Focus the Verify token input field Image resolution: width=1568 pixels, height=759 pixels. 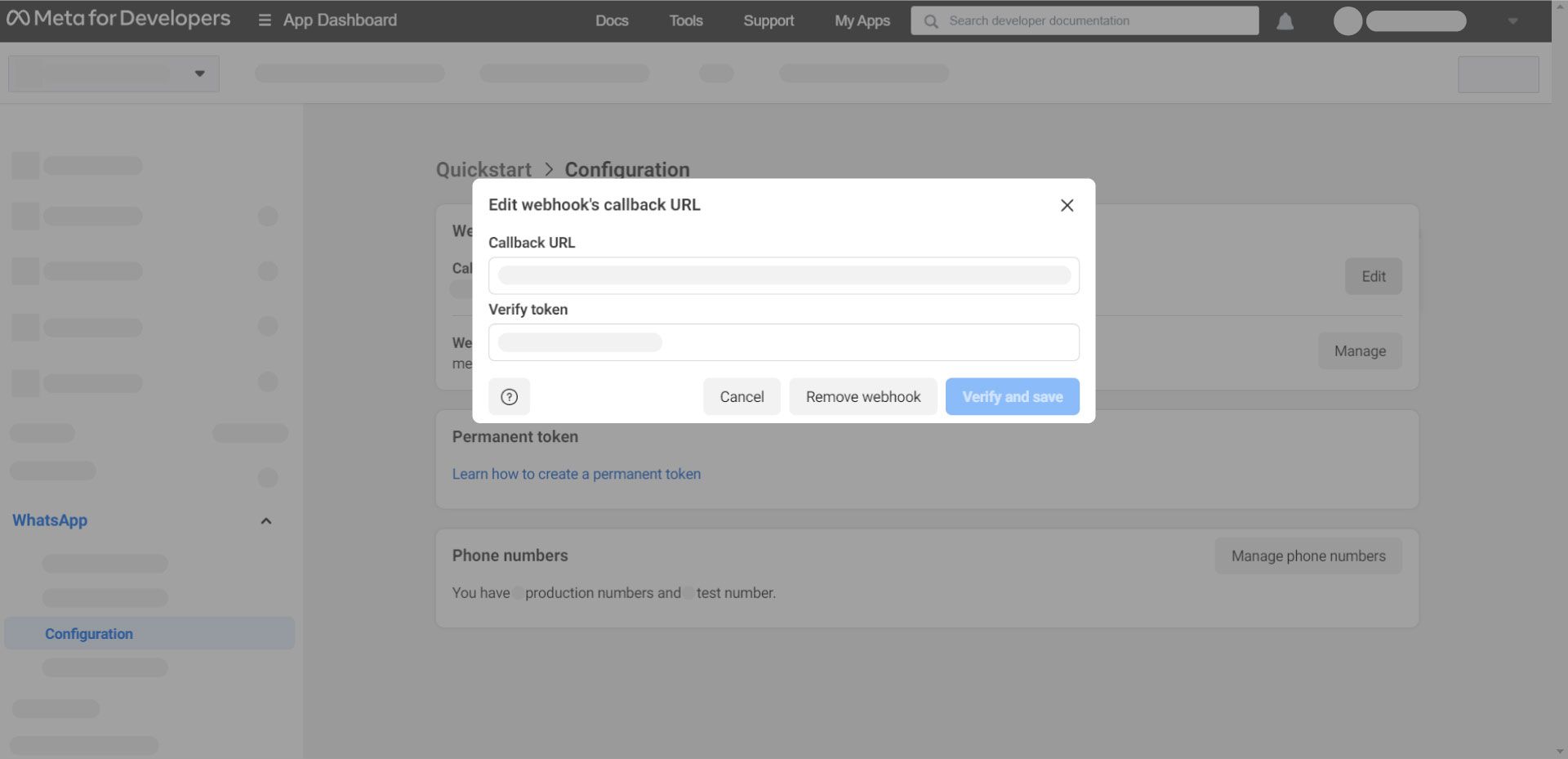tap(784, 342)
